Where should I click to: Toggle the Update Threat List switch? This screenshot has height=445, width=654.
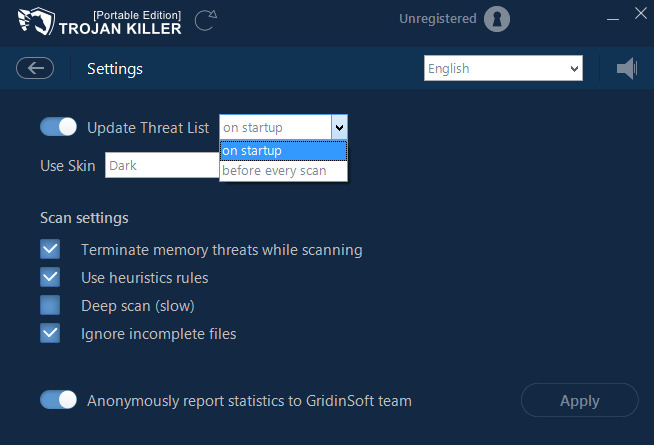point(59,127)
